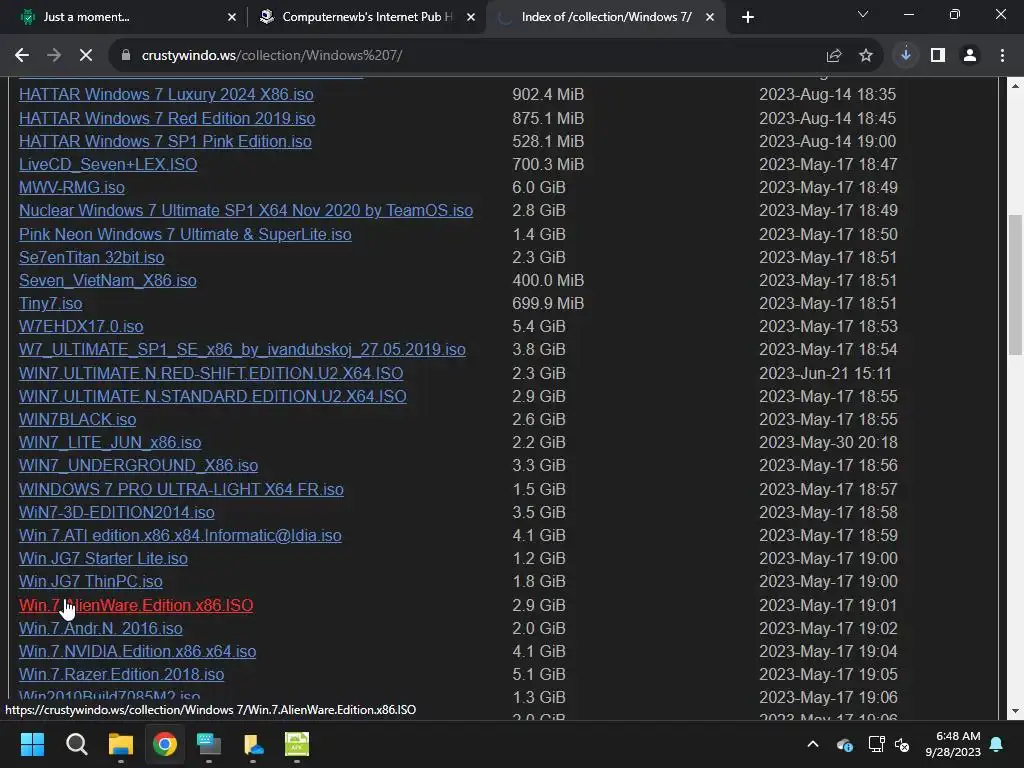Open the network tray icon
This screenshot has height=768, width=1024.
[x=876, y=744]
